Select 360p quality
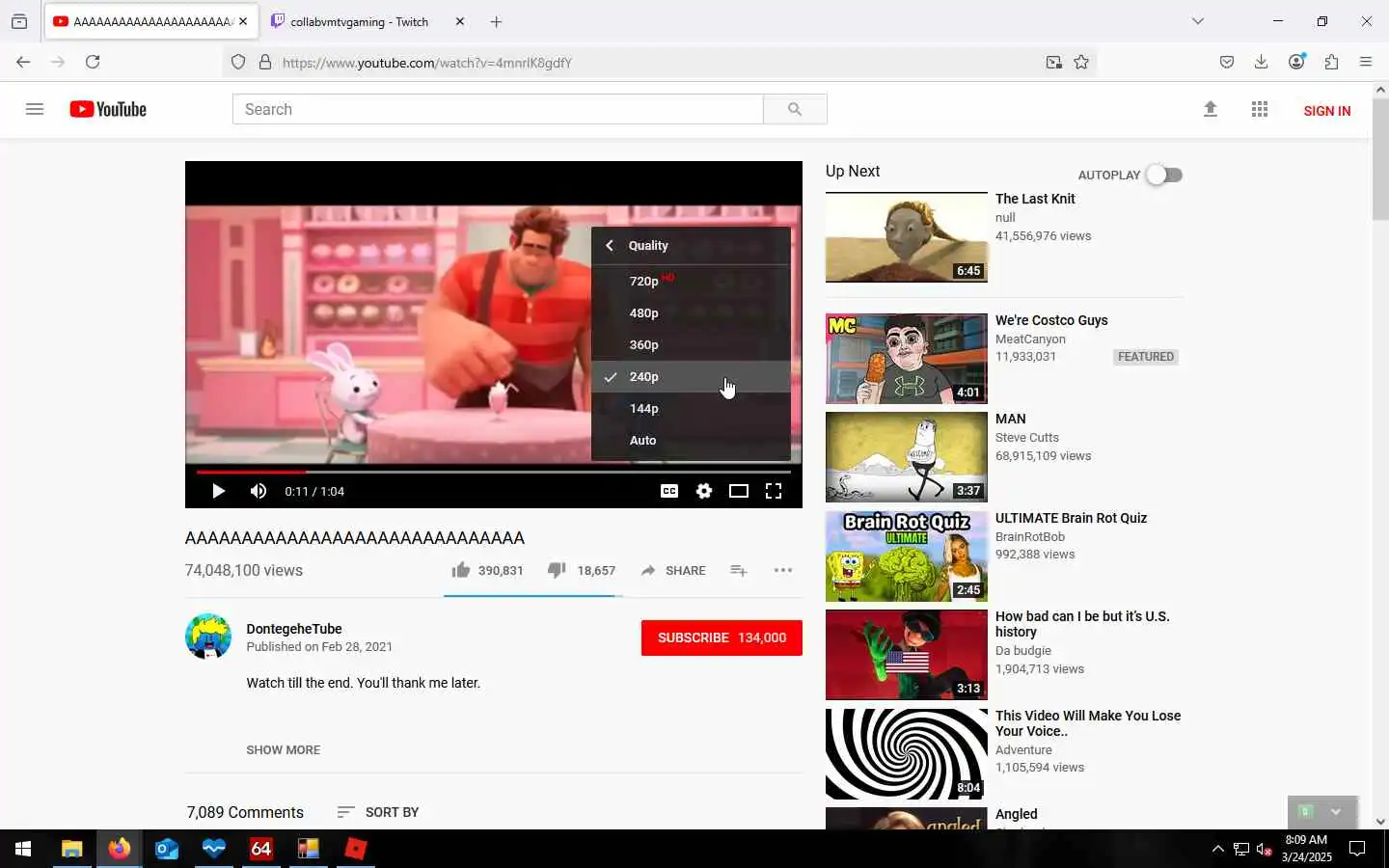The height and width of the screenshot is (868, 1389). click(691, 344)
